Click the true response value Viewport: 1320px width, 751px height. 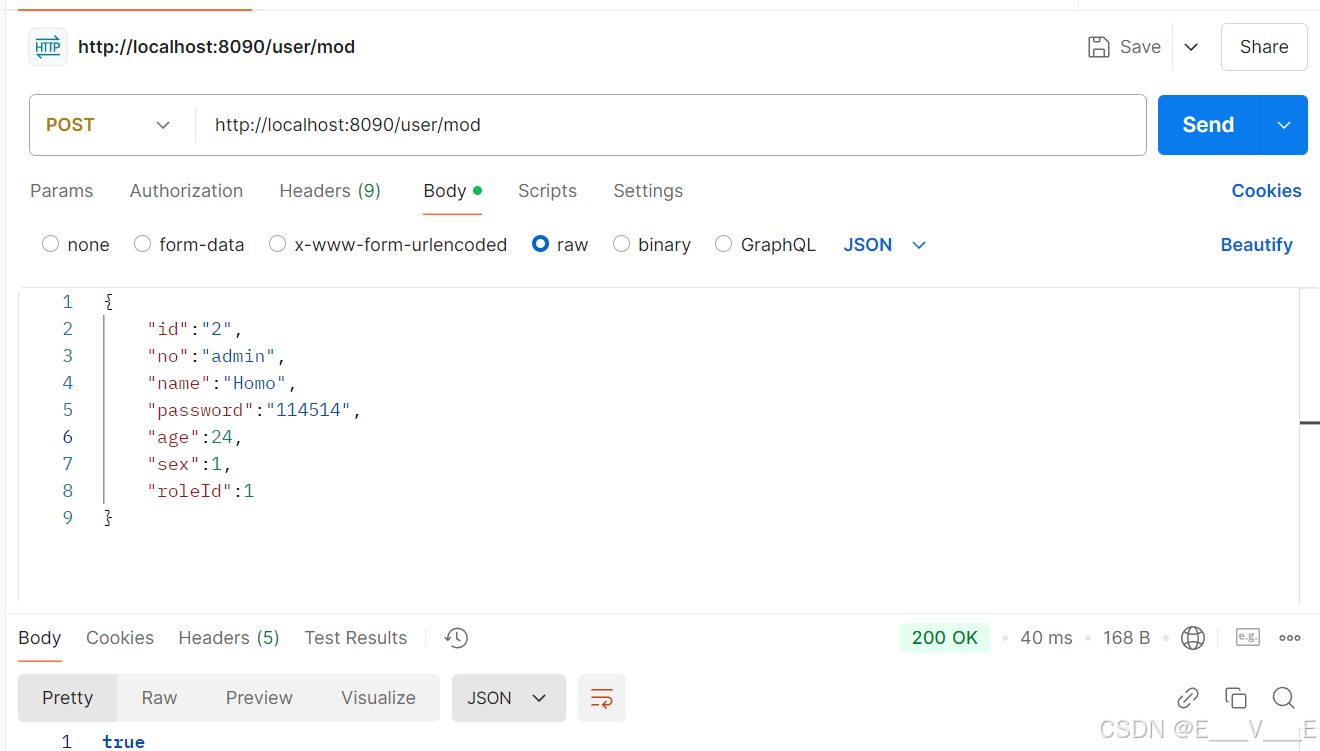(x=123, y=741)
